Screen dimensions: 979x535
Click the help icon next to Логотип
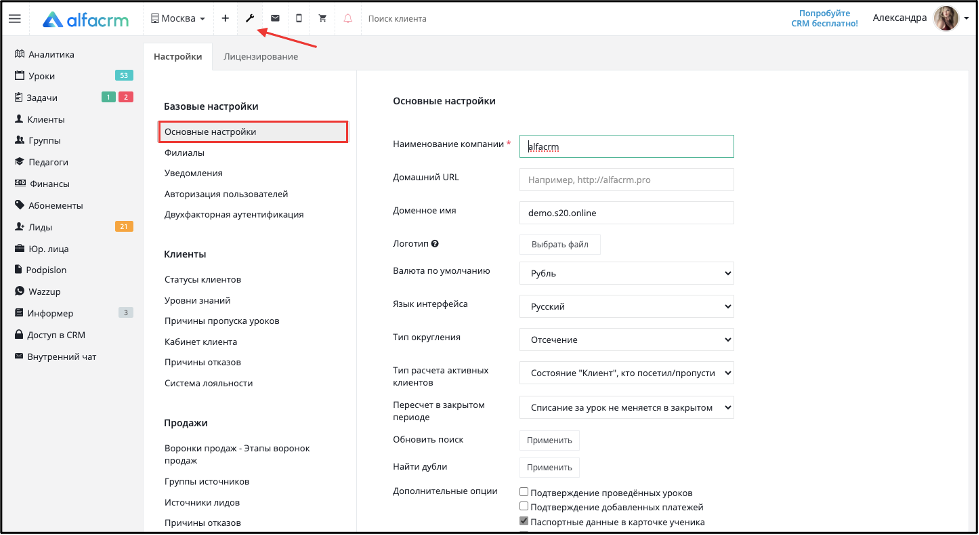[x=435, y=244]
